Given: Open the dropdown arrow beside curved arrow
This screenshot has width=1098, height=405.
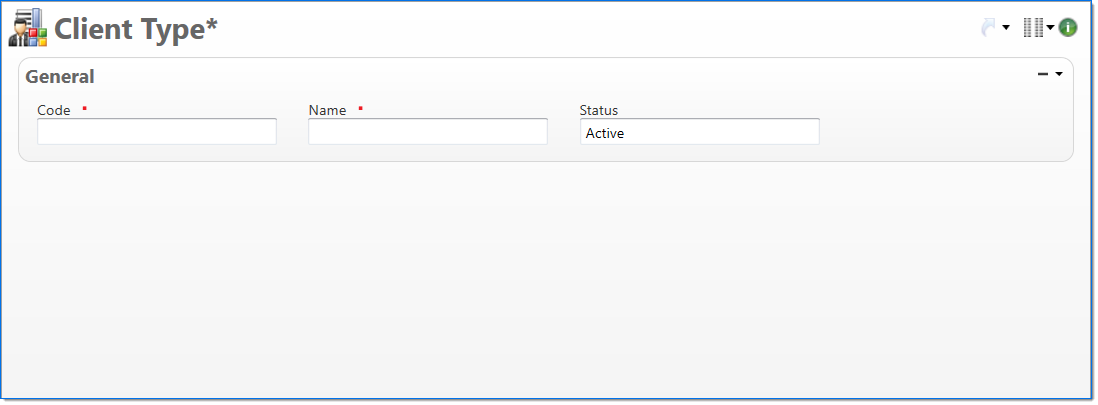Looking at the screenshot, I should coord(1006,28).
